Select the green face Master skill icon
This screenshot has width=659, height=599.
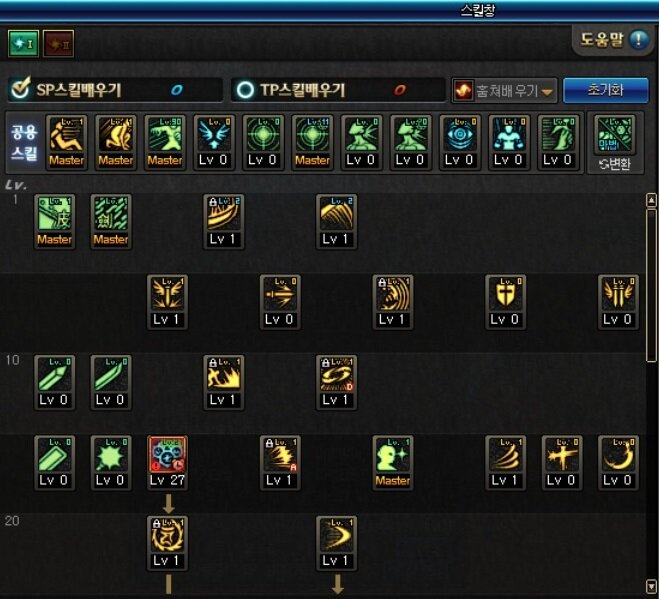393,462
